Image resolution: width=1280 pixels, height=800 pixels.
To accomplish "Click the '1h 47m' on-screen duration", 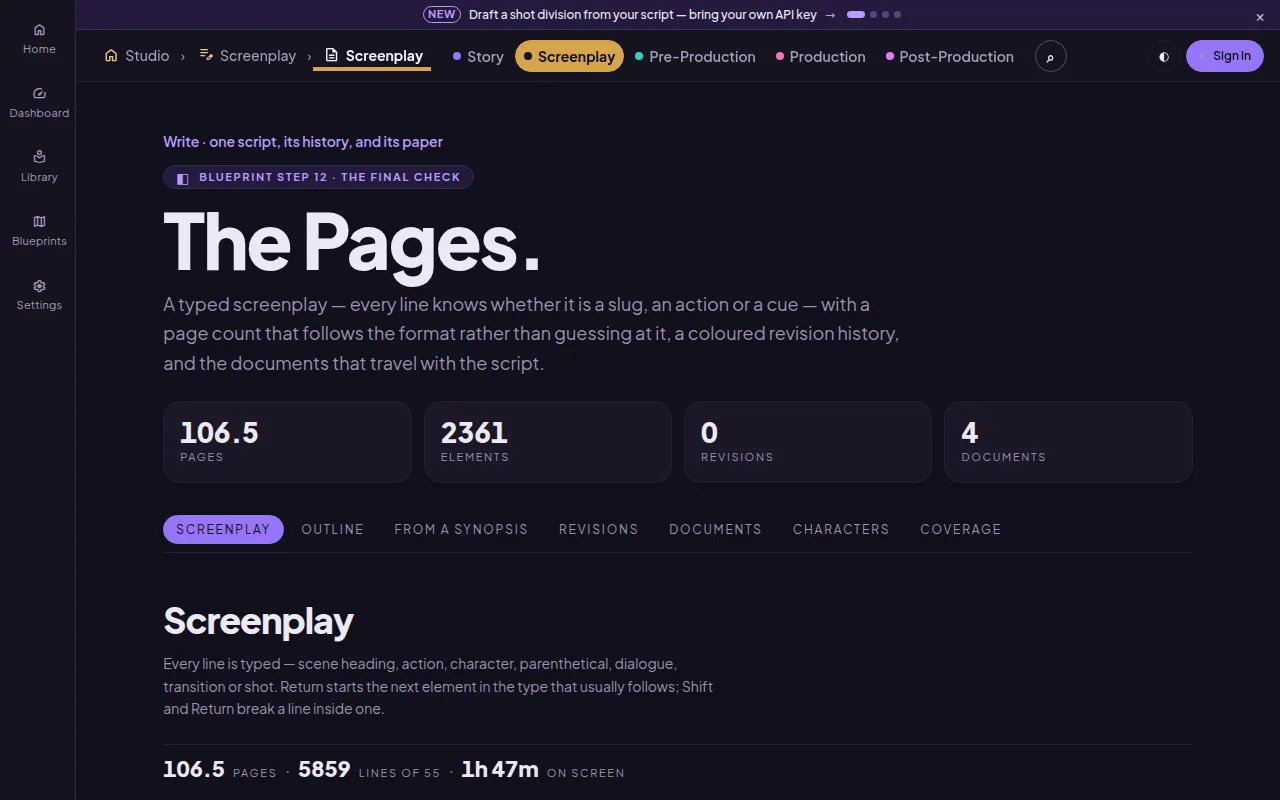I will click(x=500, y=769).
